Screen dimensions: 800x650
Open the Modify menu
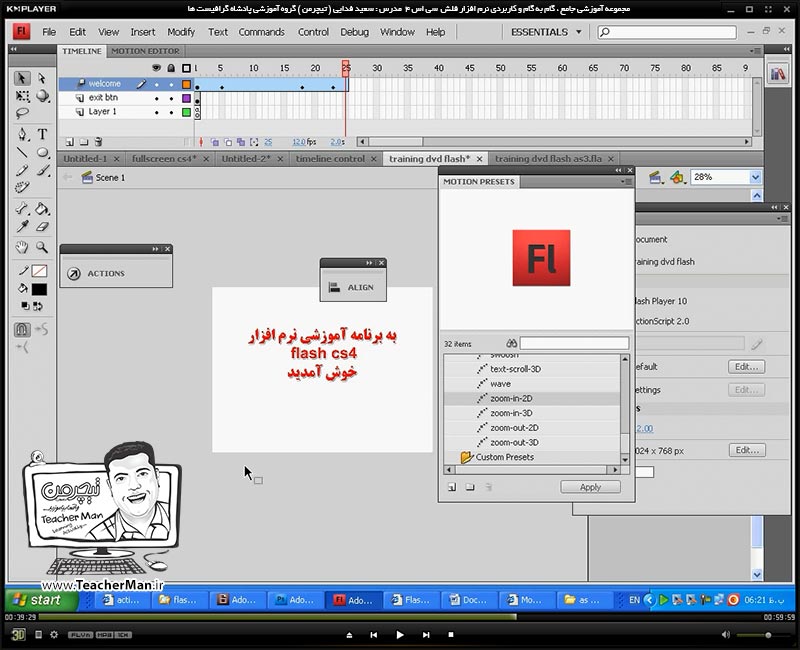point(181,32)
